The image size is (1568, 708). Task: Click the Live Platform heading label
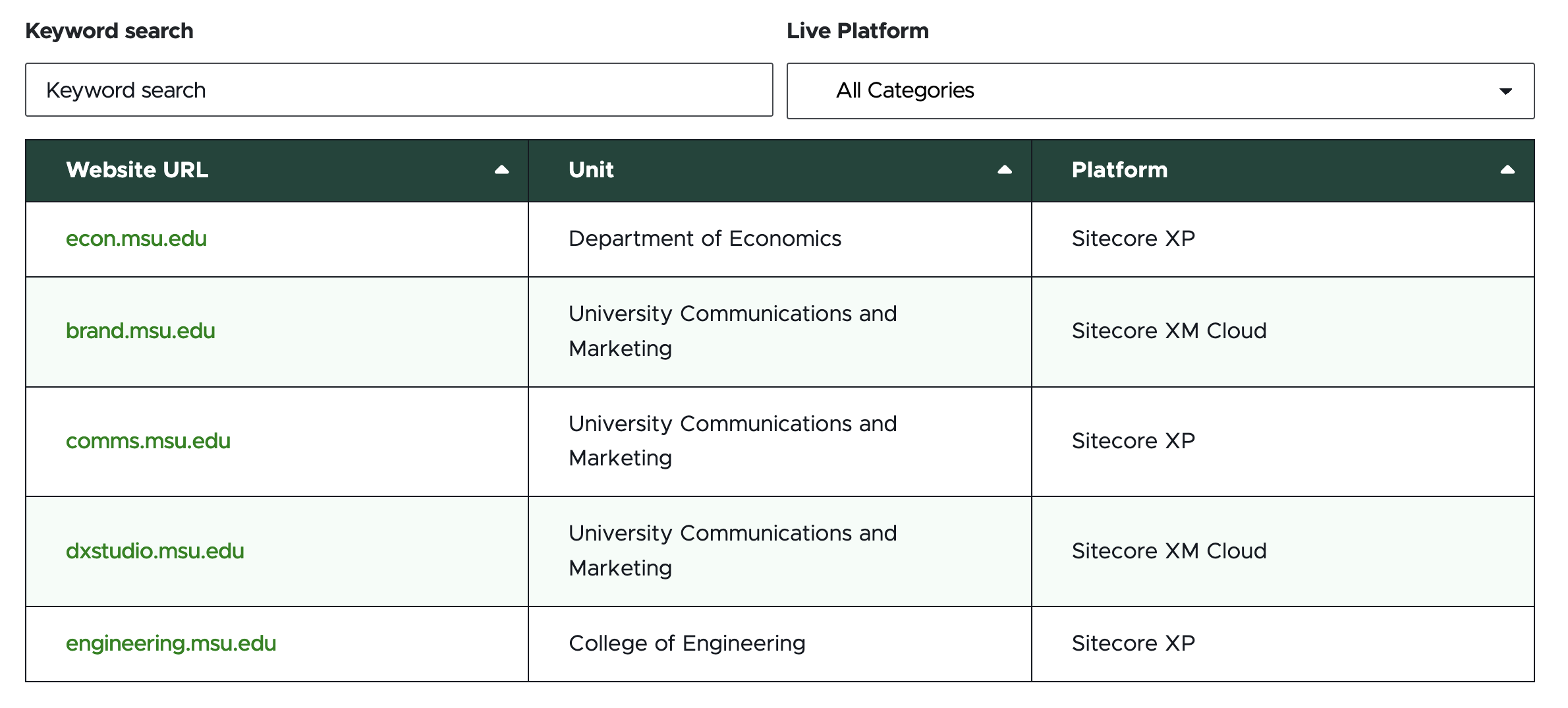tap(858, 31)
